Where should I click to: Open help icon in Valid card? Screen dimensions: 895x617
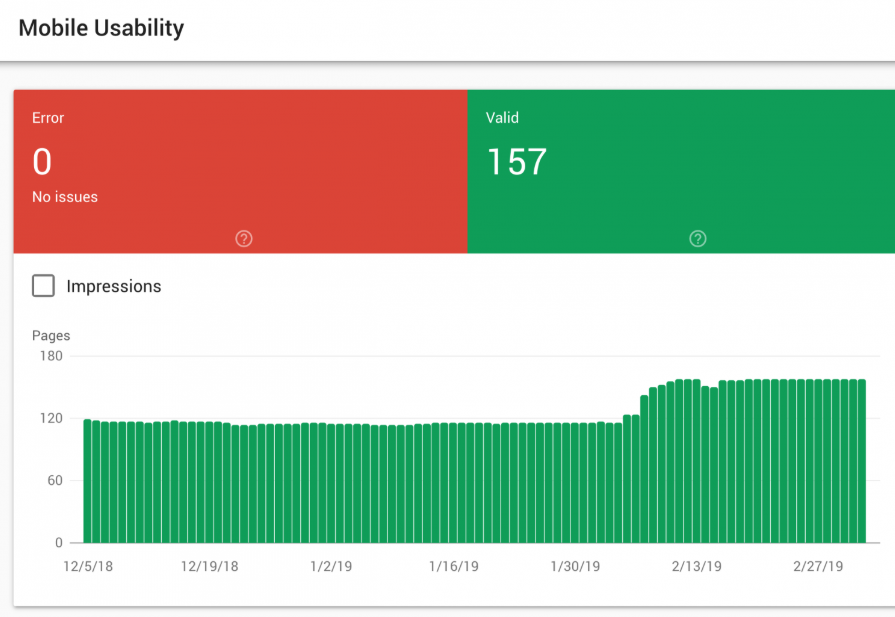(x=698, y=239)
